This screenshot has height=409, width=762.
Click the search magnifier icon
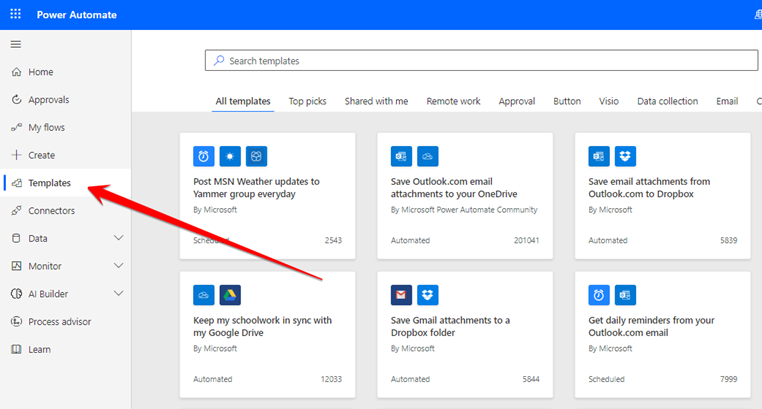point(219,60)
